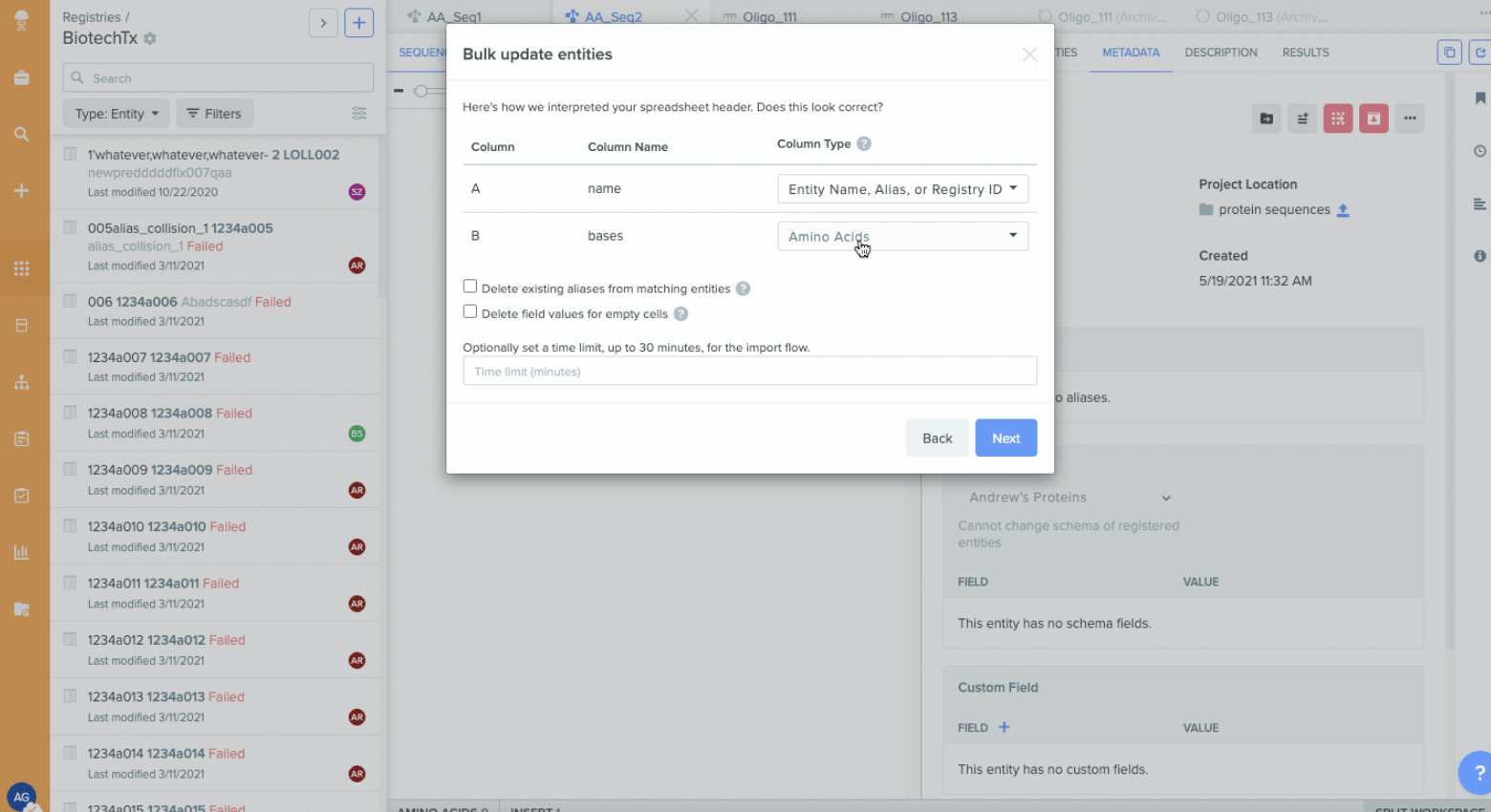1491x812 pixels.
Task: Open the list view options icon
Action: pyautogui.click(x=358, y=114)
